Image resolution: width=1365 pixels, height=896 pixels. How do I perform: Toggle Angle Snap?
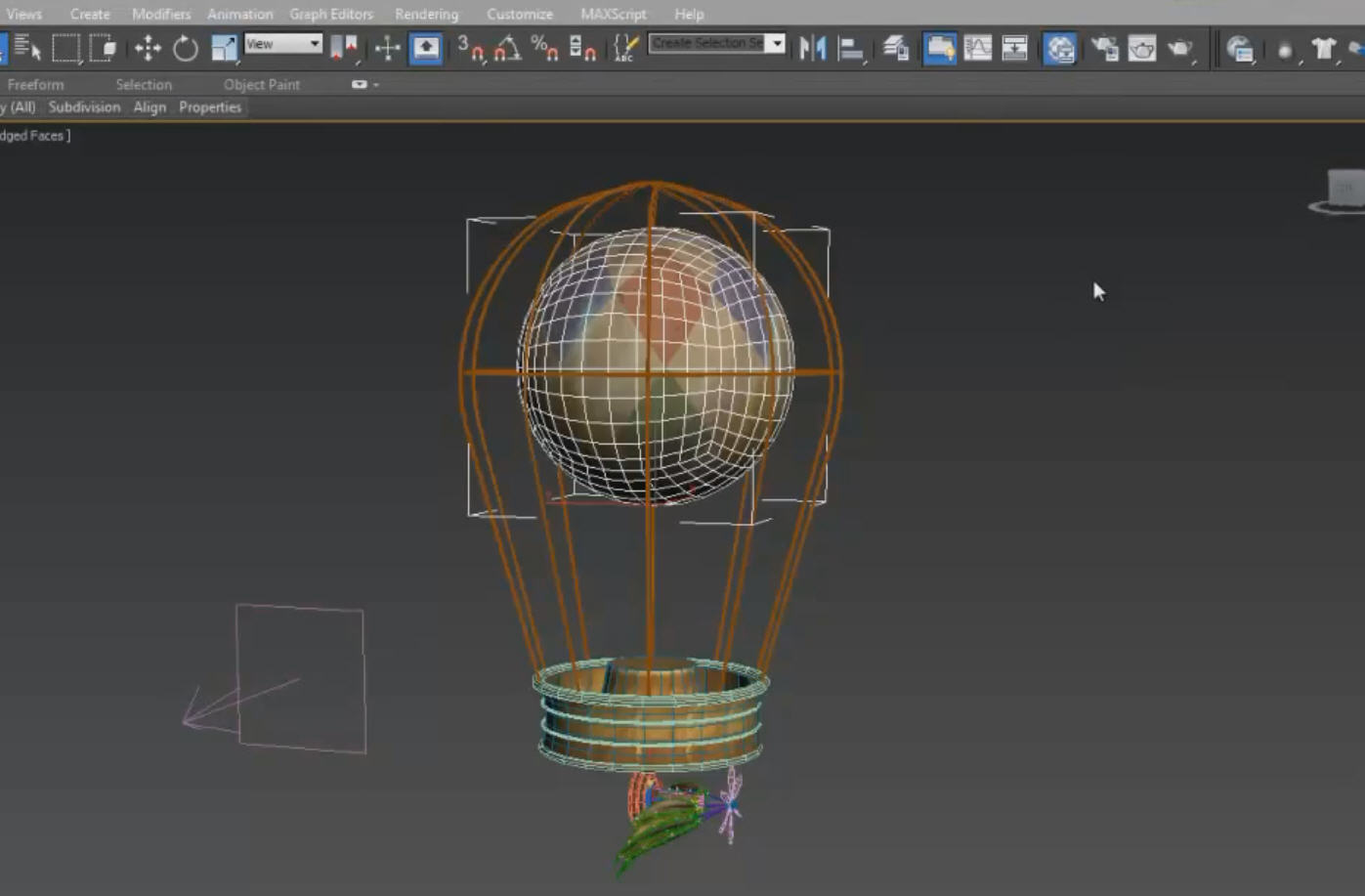[x=507, y=47]
